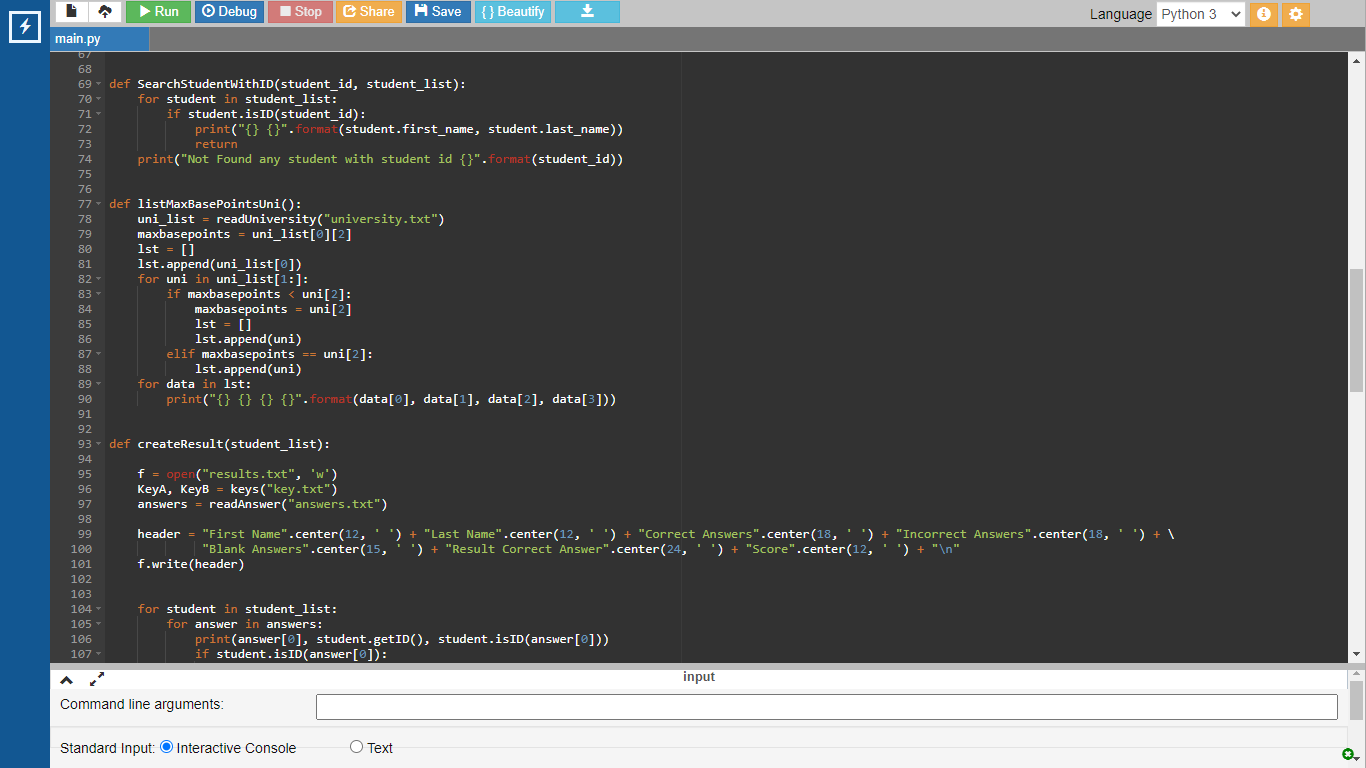Click the code editor's vertical scrollbar thumb

(x=1356, y=330)
